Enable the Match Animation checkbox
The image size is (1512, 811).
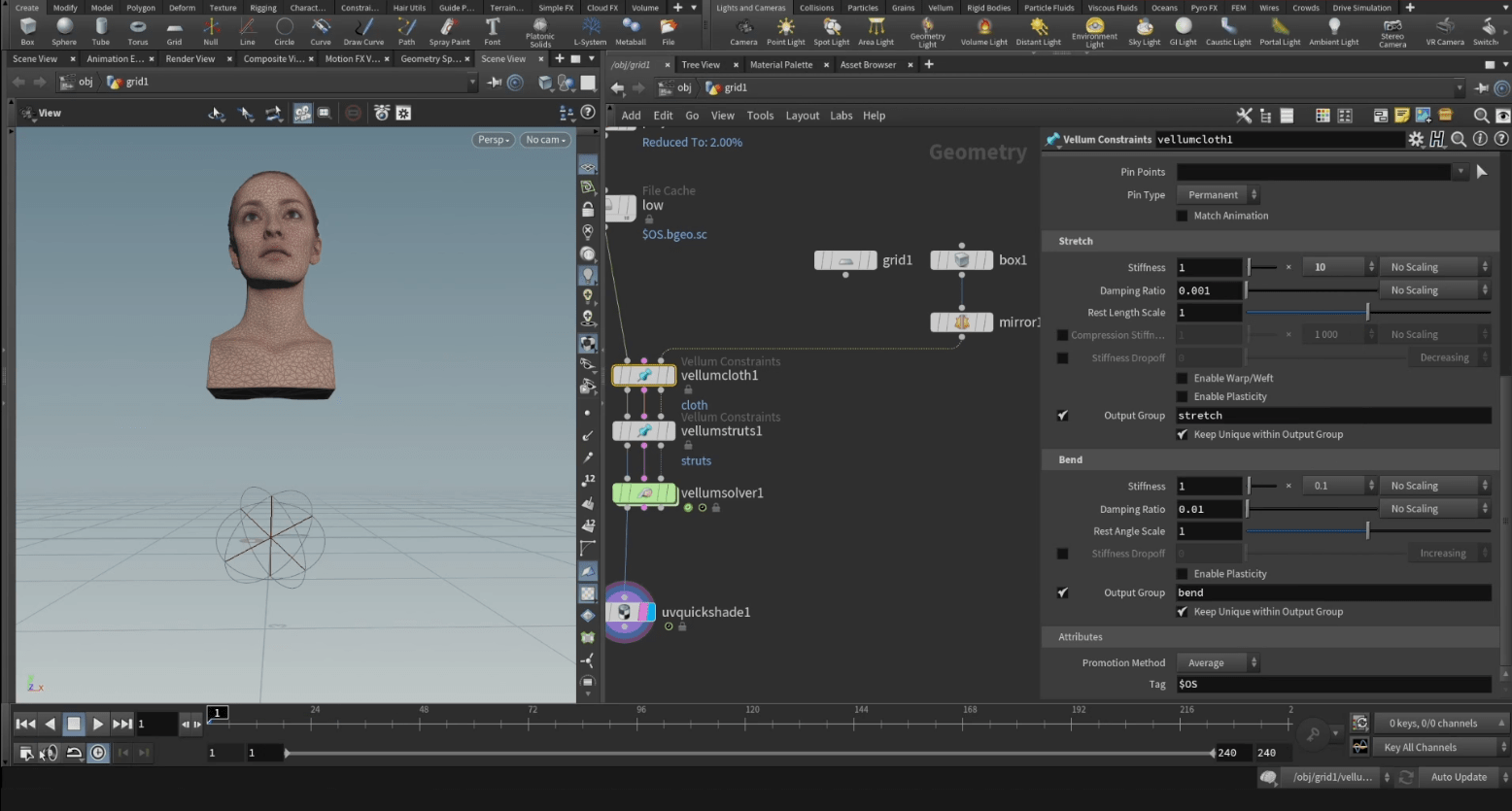[1182, 216]
